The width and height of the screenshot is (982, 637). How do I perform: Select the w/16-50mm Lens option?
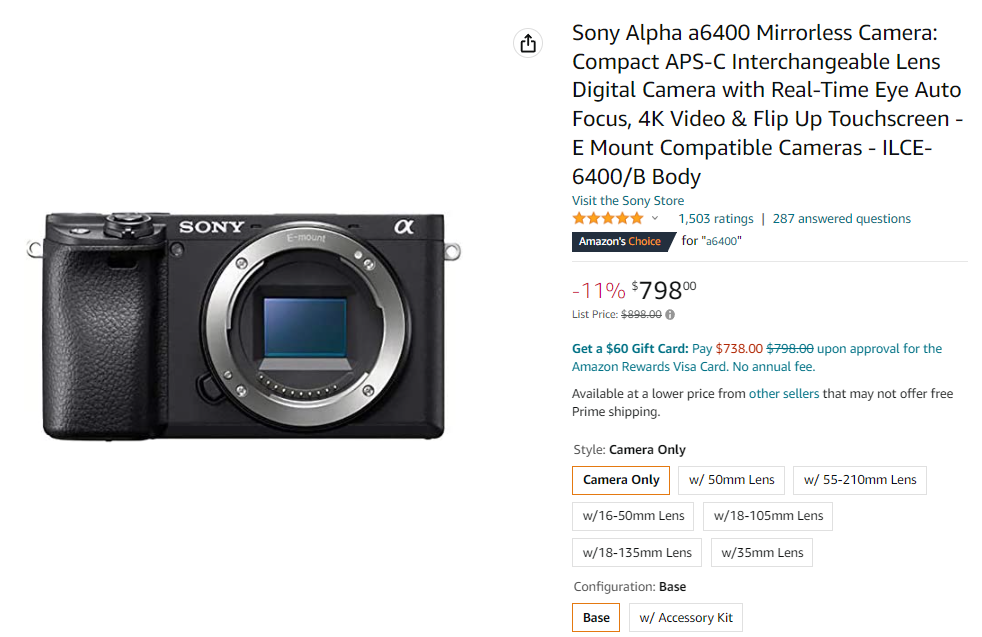coord(634,516)
